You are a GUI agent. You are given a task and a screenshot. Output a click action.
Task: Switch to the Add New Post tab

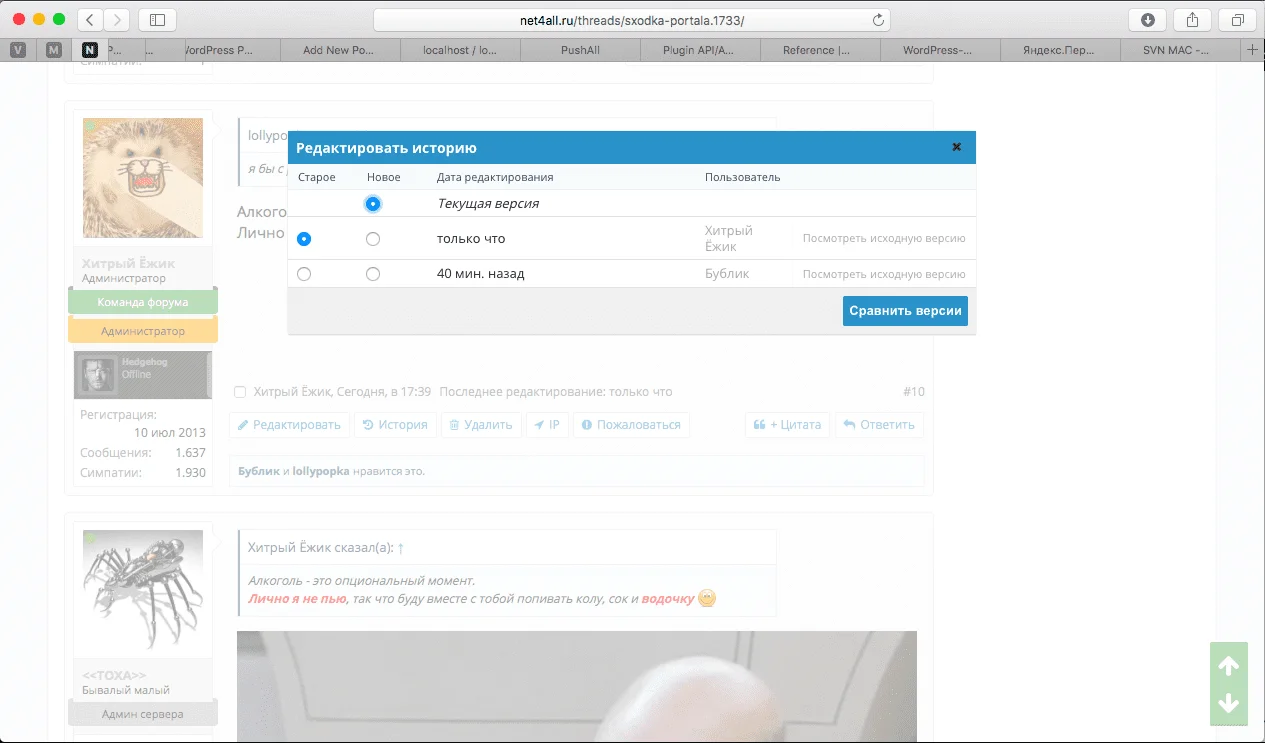click(340, 50)
